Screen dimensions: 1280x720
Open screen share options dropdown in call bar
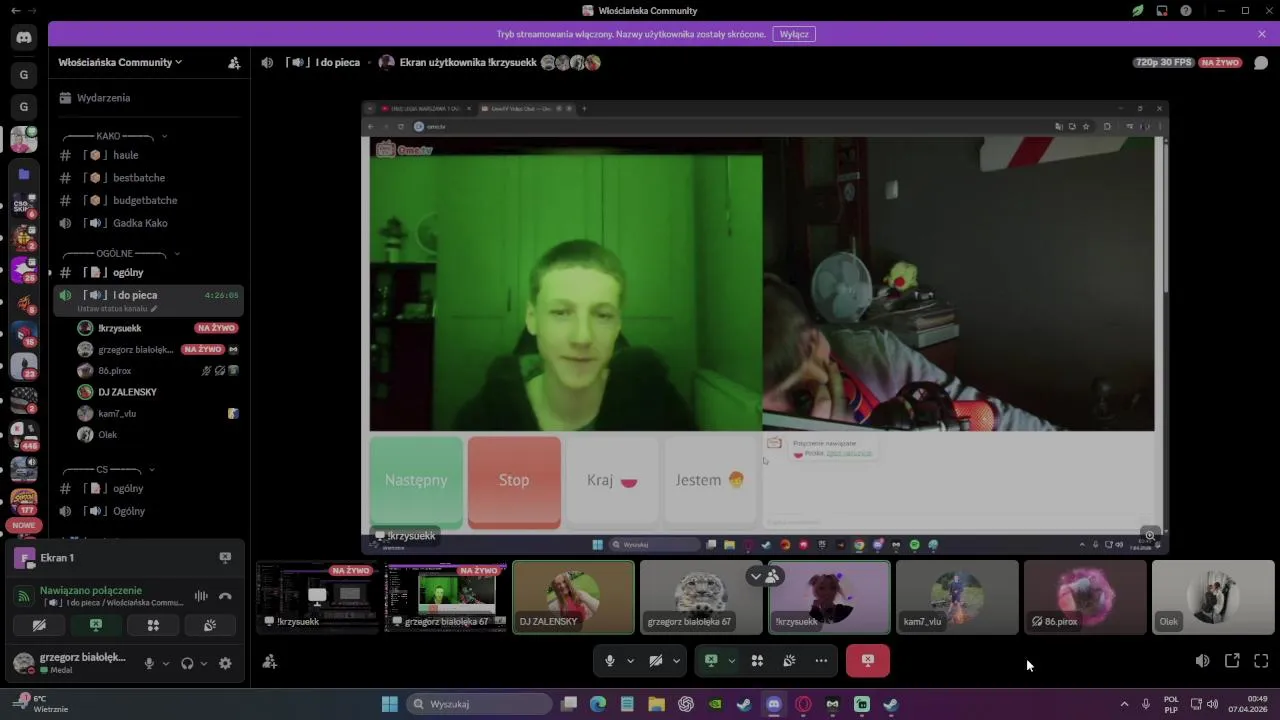(x=731, y=661)
